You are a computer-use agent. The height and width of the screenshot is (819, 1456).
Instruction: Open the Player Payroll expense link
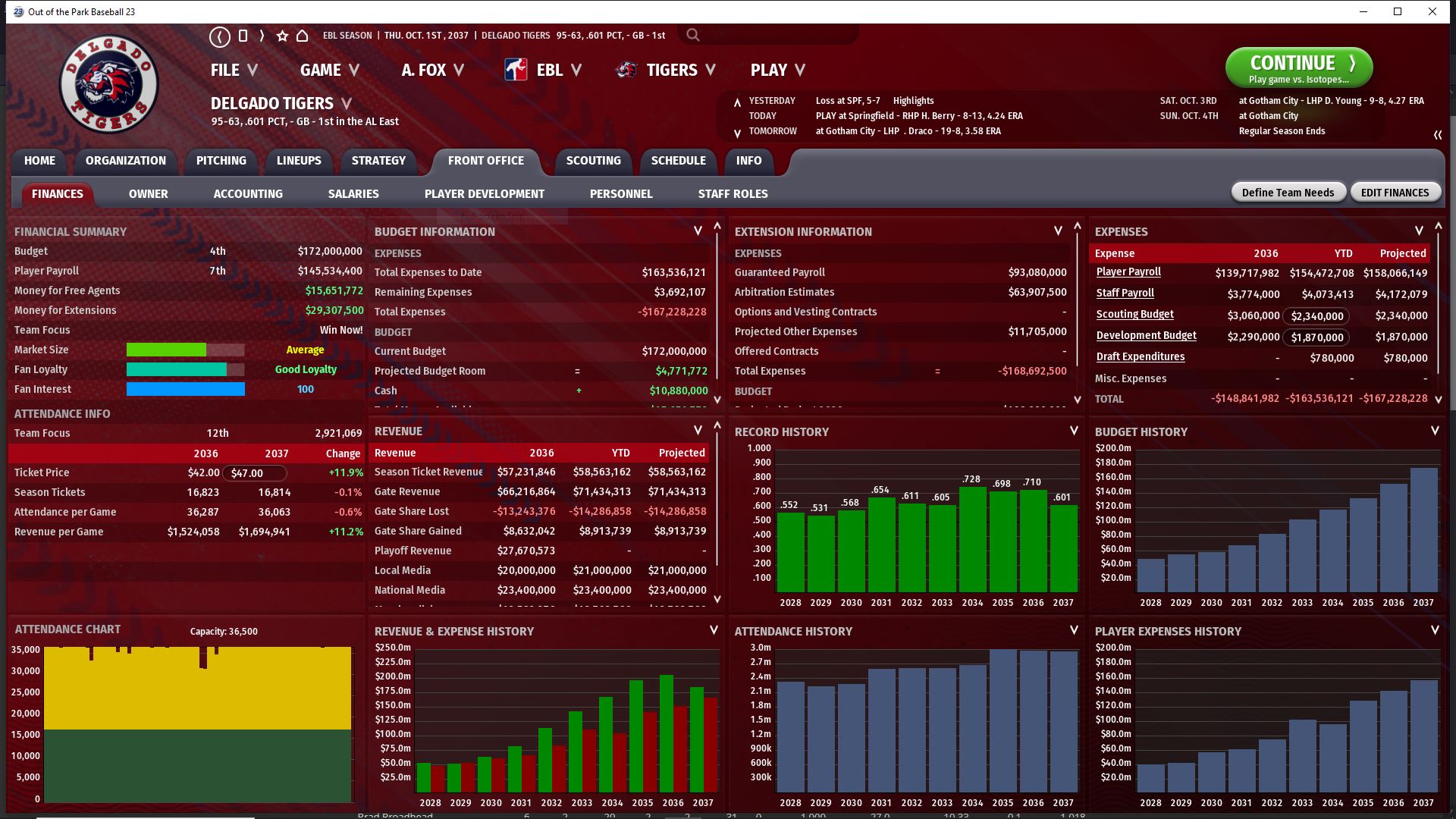click(1128, 271)
